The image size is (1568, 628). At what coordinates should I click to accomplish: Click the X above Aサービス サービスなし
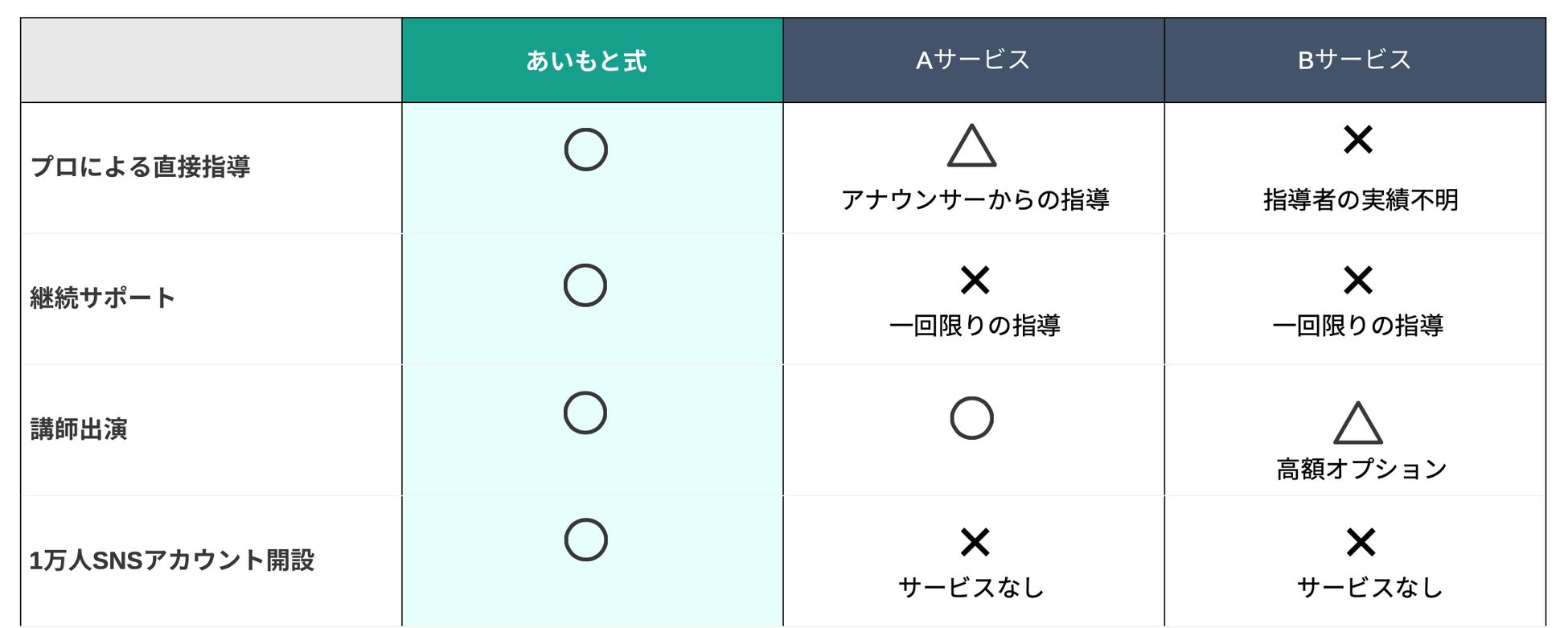pyautogui.click(x=975, y=543)
